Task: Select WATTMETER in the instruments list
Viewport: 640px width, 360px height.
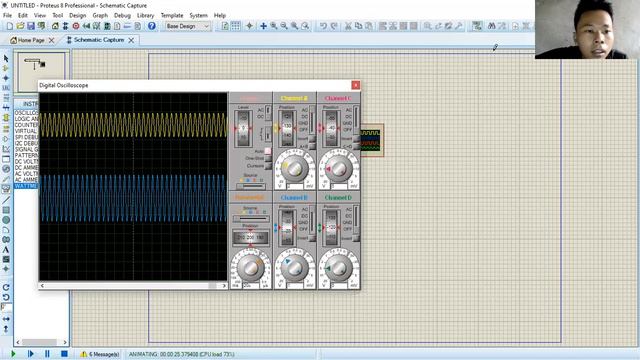Action: tap(26, 186)
